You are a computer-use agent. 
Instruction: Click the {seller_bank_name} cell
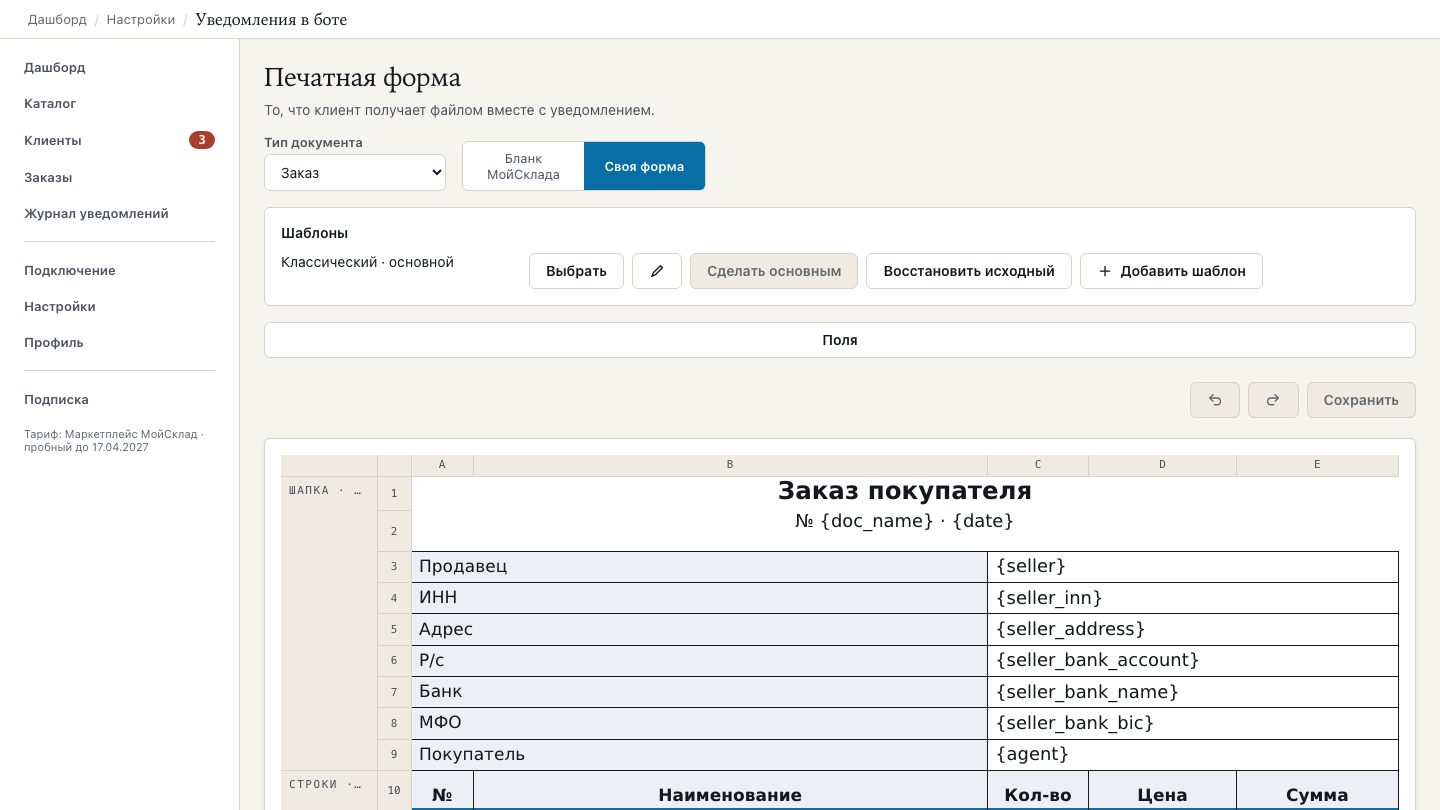tap(1193, 692)
